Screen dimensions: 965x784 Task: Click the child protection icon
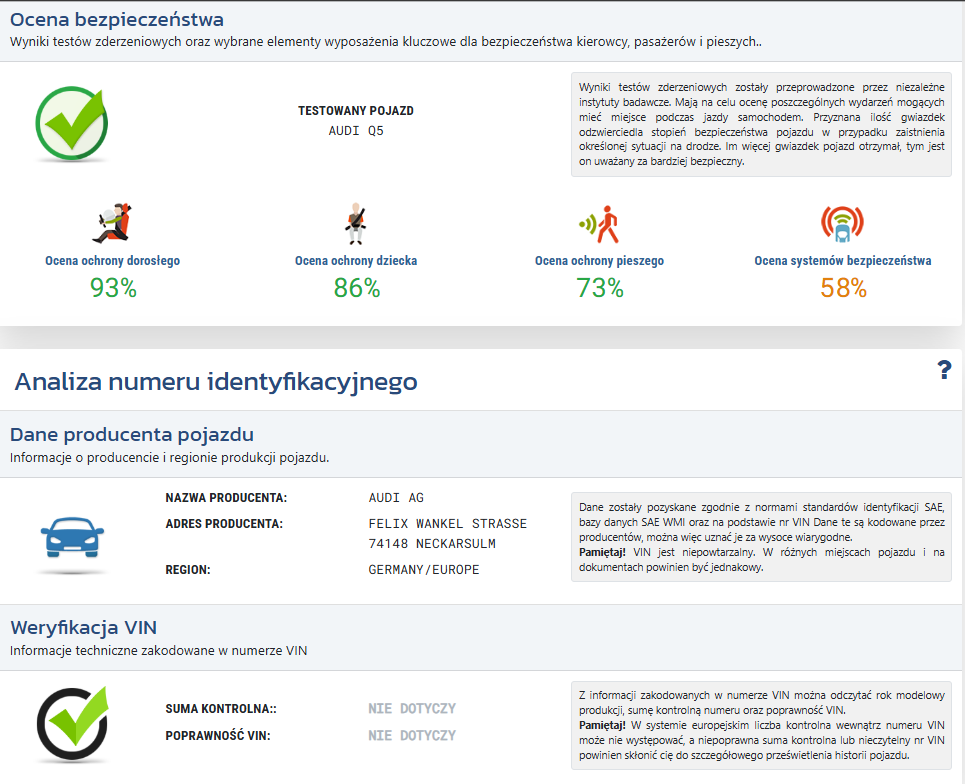click(x=355, y=224)
